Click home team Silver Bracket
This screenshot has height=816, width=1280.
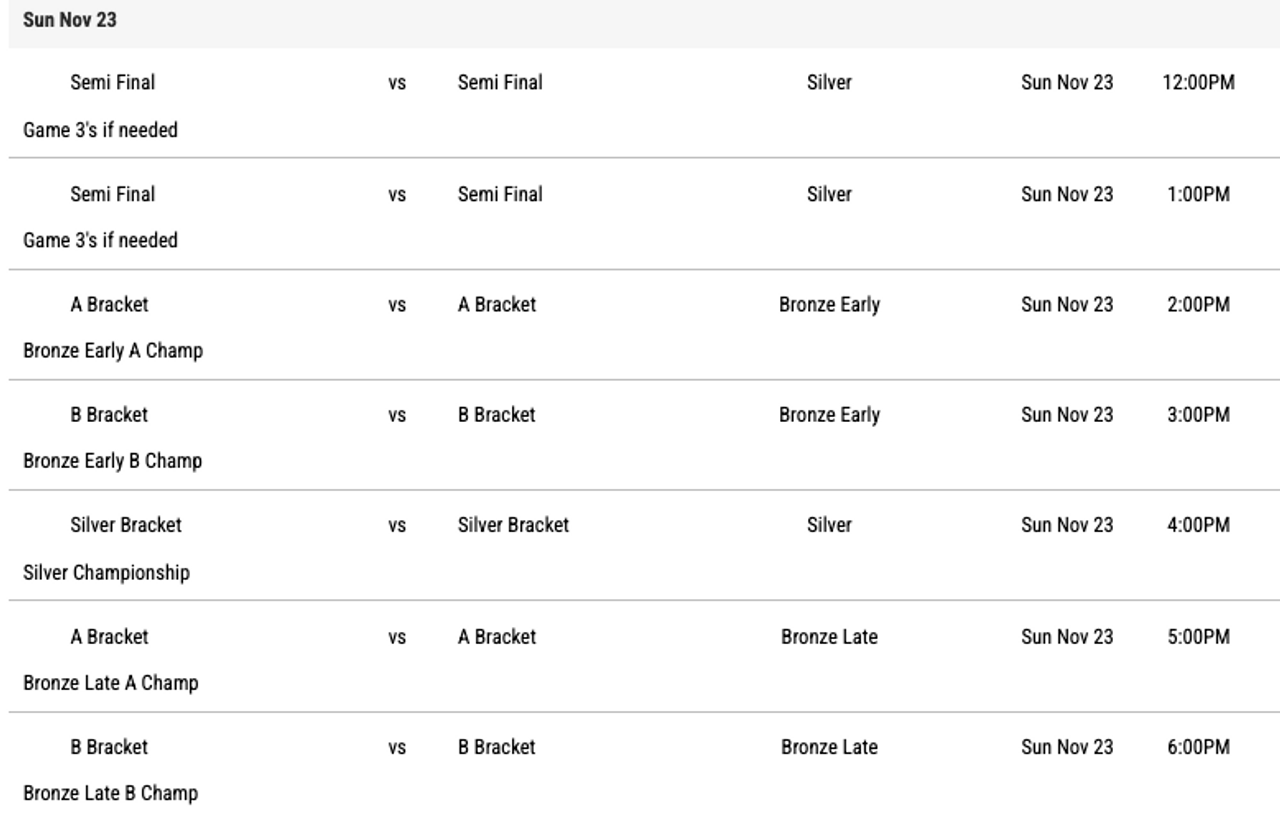click(126, 525)
